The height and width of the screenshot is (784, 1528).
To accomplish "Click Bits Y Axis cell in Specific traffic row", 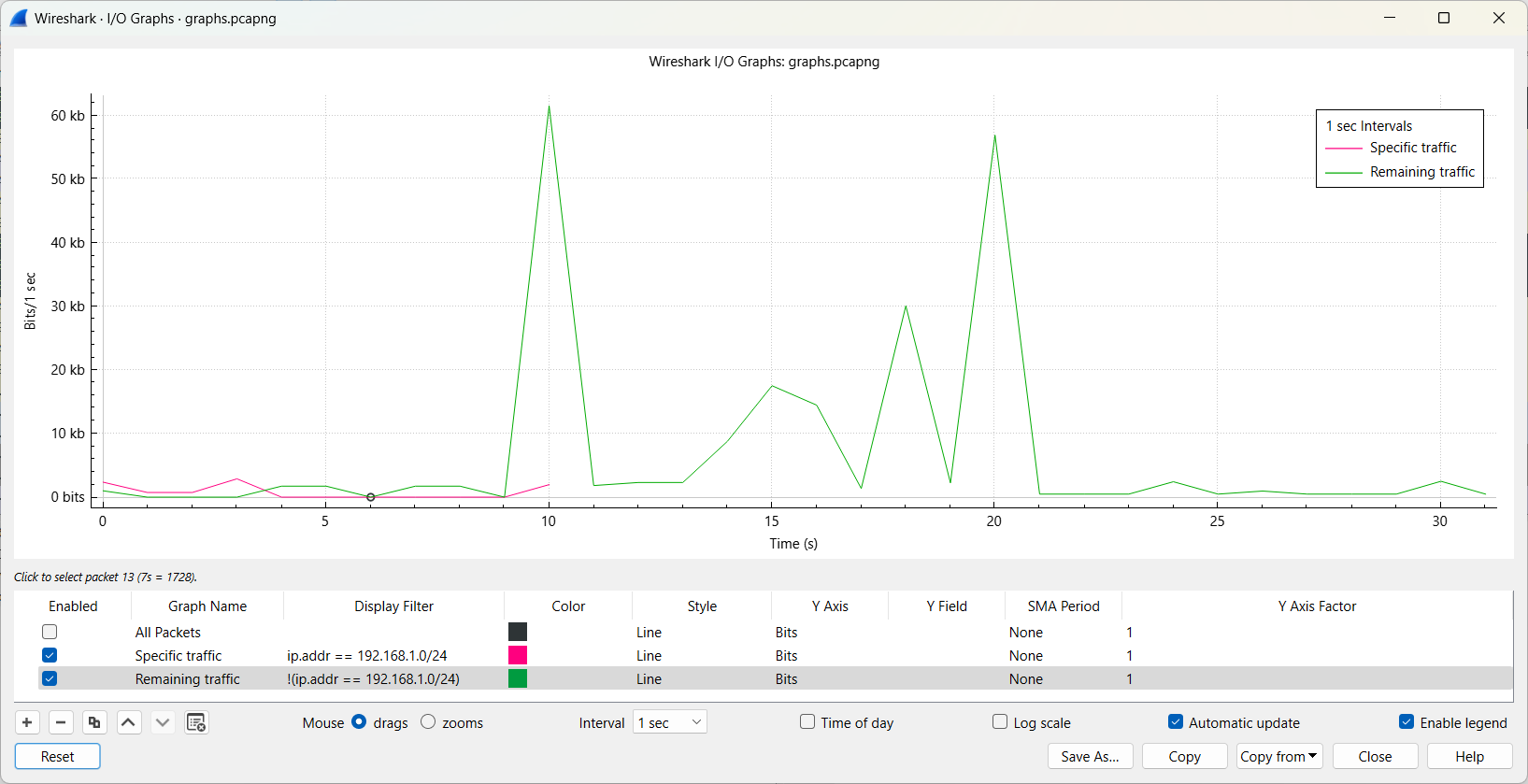I will [x=830, y=656].
